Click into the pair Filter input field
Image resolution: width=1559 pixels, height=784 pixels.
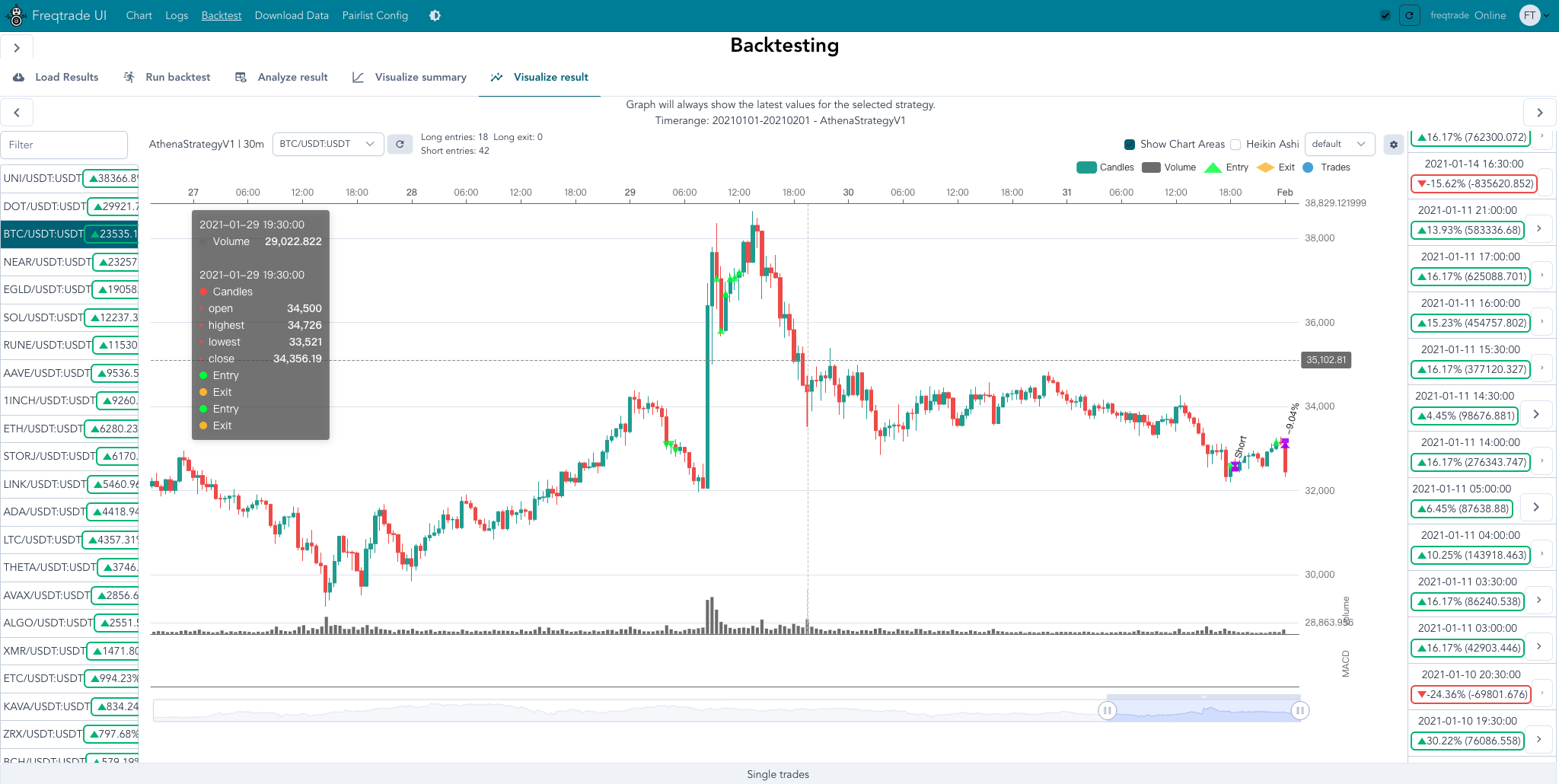tap(64, 145)
